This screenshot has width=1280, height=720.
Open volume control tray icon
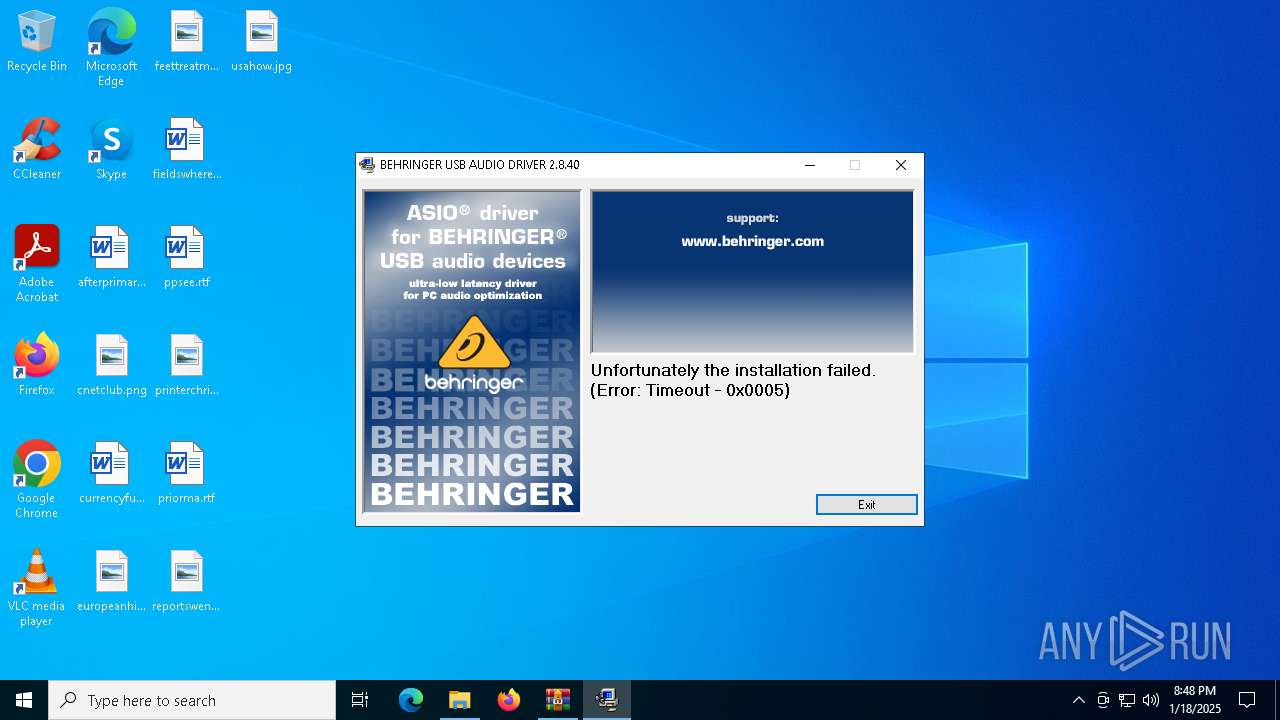(1151, 700)
